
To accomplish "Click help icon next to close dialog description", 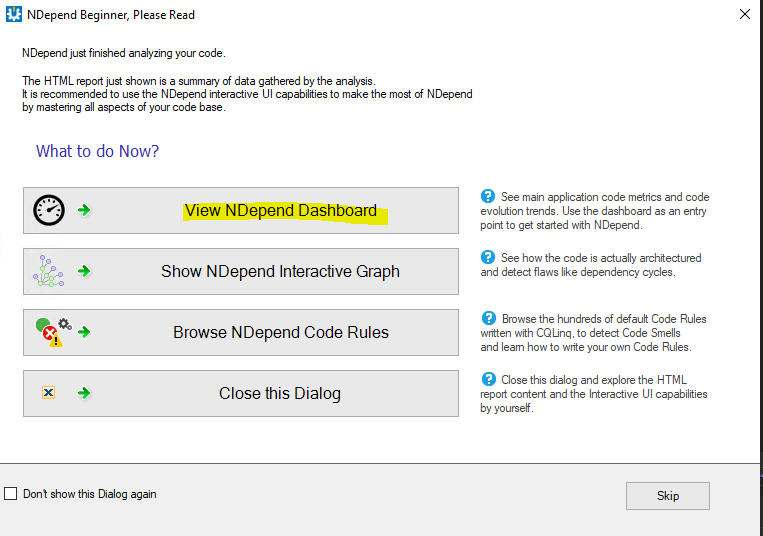I will pos(488,379).
